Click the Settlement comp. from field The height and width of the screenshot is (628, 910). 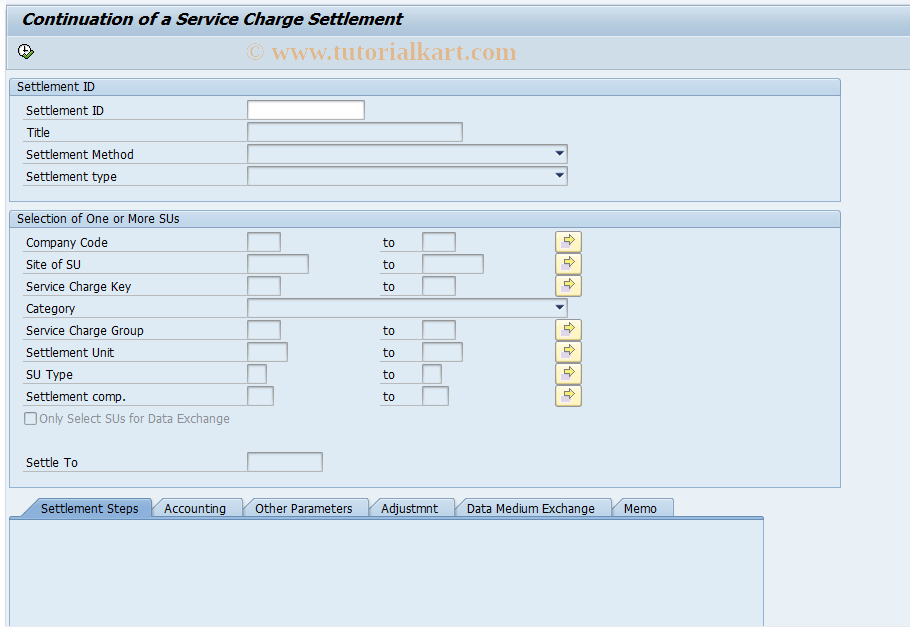coord(261,396)
